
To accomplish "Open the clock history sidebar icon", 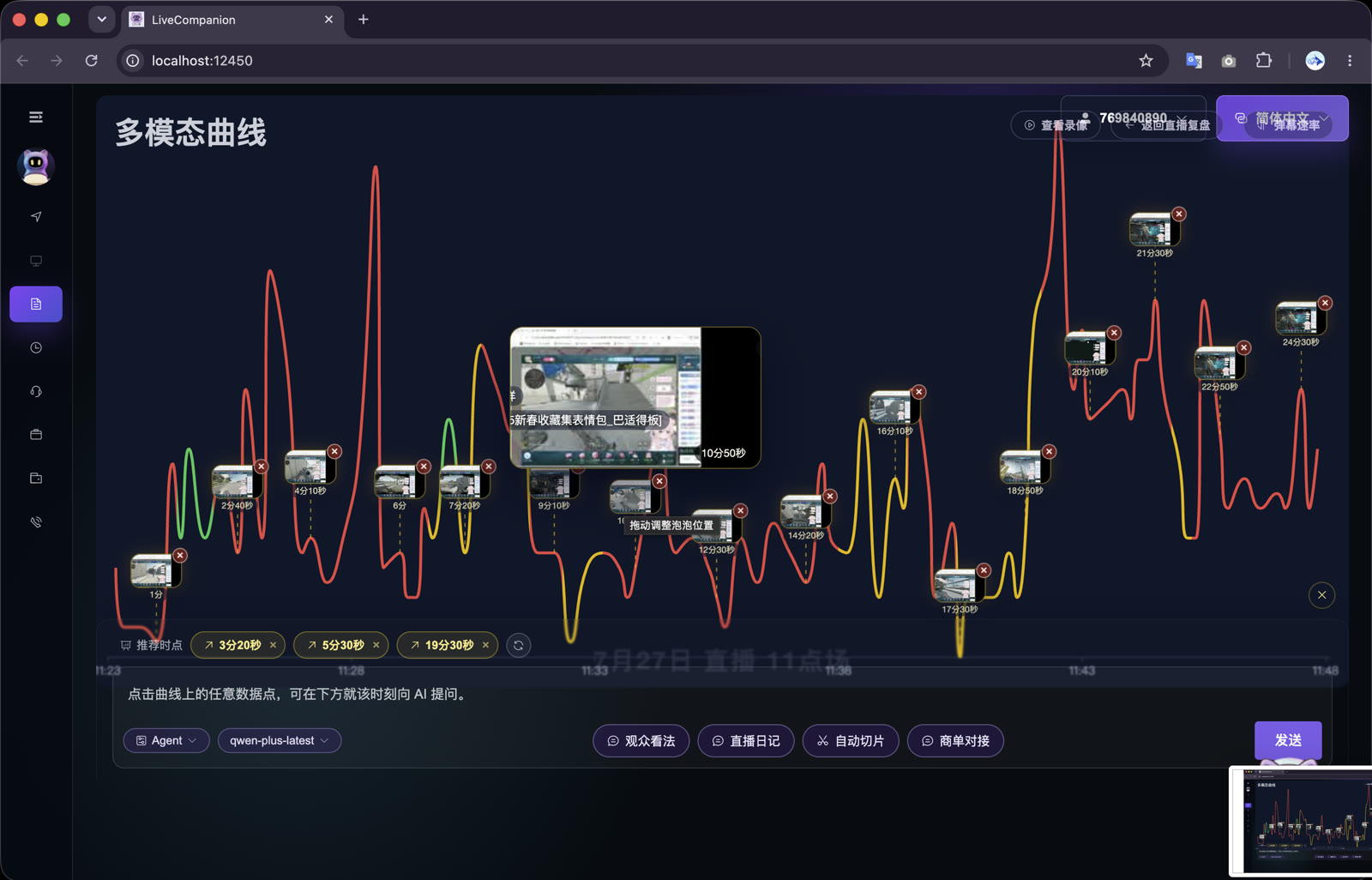I will coord(36,347).
